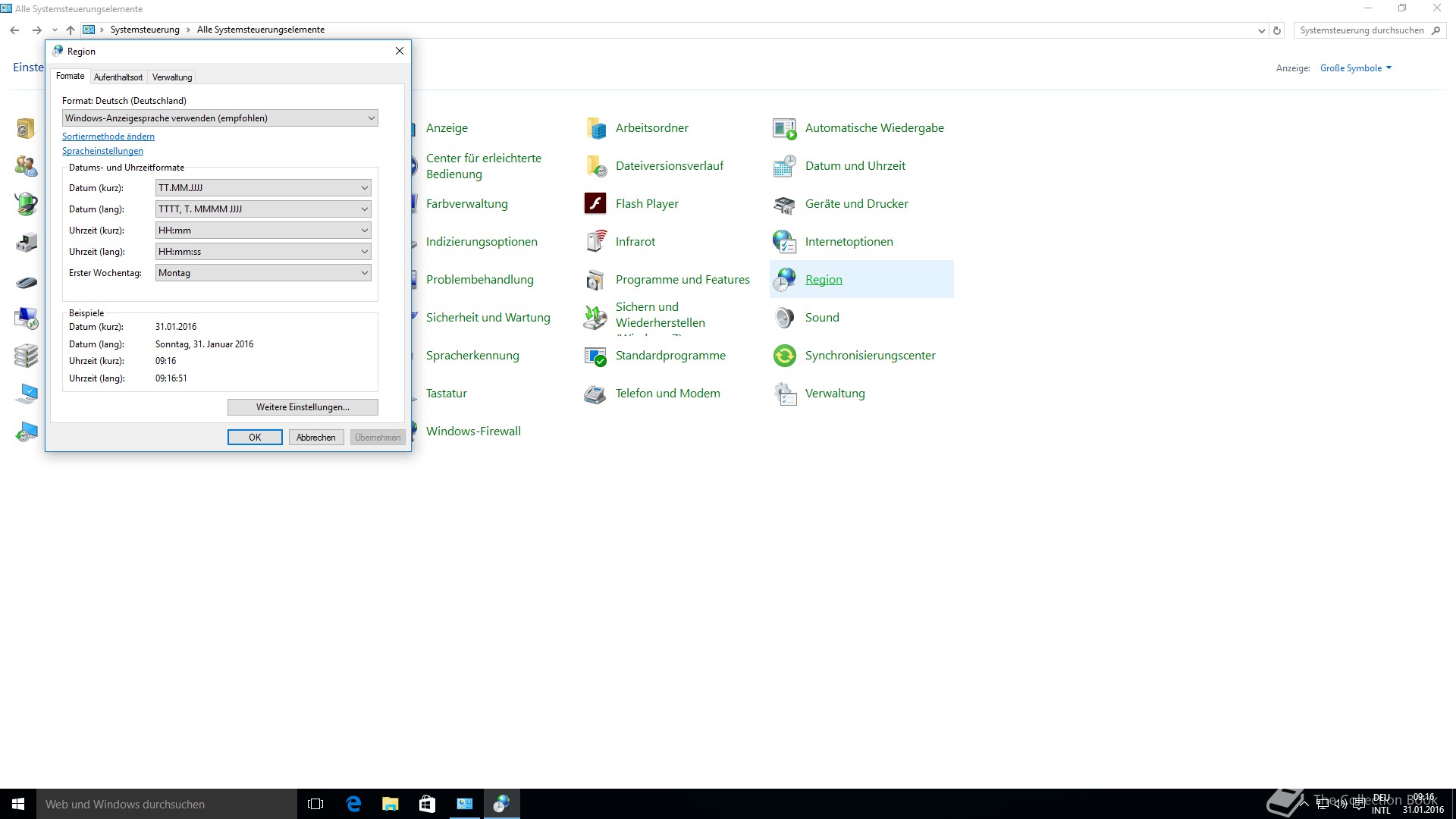
Task: Change Anzeige view via Große Symbole dropdown
Action: click(x=1356, y=68)
